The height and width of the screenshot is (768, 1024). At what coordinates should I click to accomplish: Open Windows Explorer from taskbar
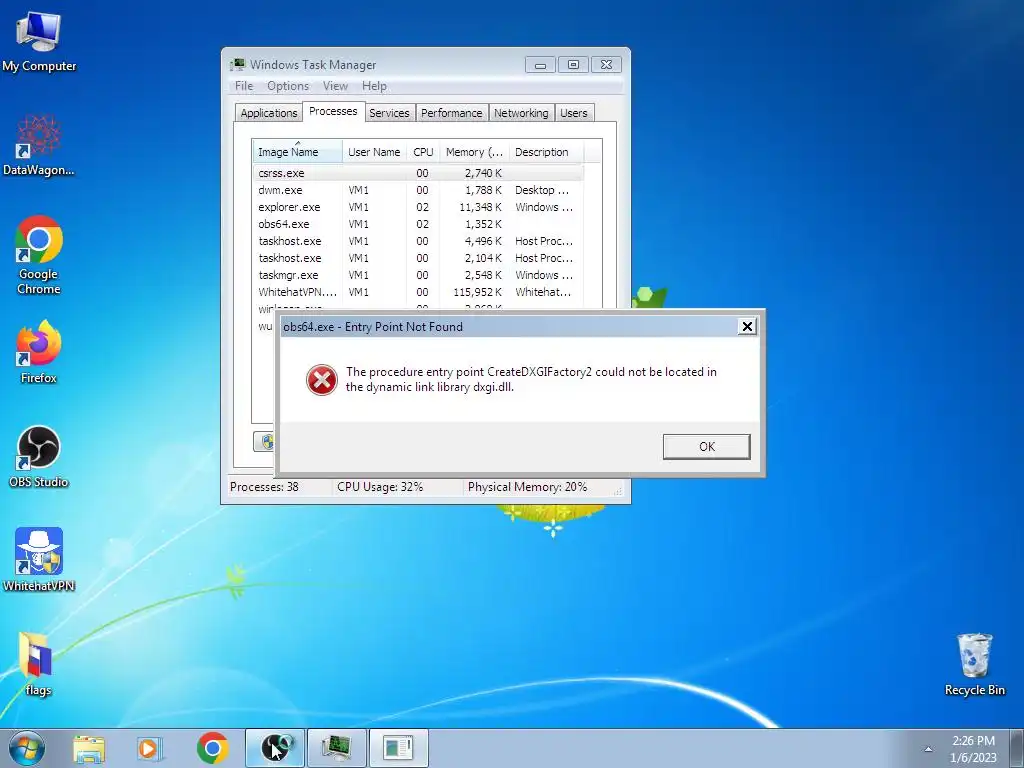89,748
